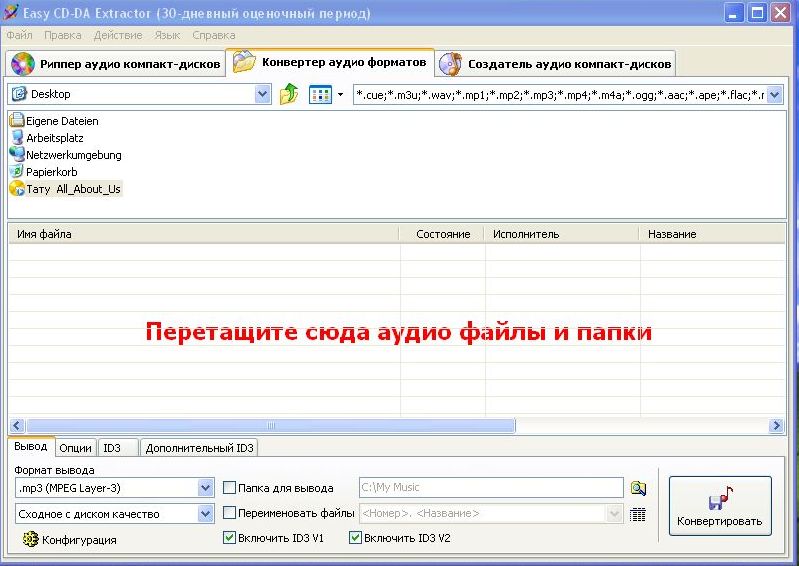Enable Переименовать файлы checkbox
799x566 pixels.
coord(229,513)
